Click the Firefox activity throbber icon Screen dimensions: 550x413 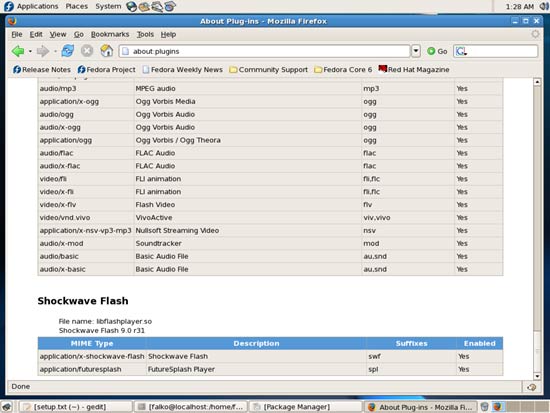tap(535, 34)
